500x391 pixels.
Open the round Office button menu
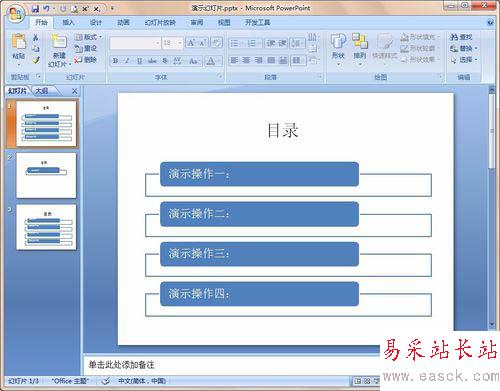(16, 13)
